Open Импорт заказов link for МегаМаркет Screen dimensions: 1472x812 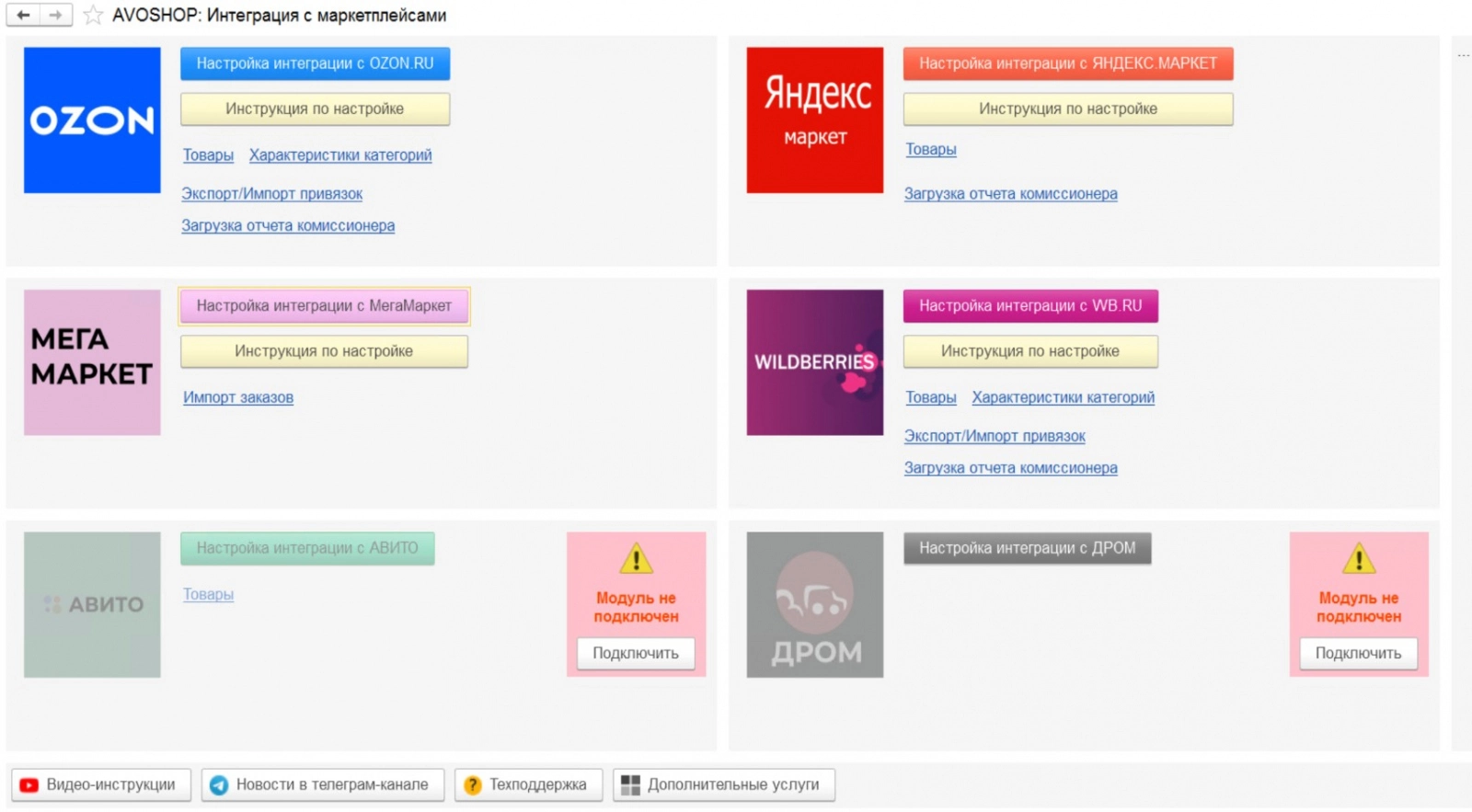pos(238,397)
